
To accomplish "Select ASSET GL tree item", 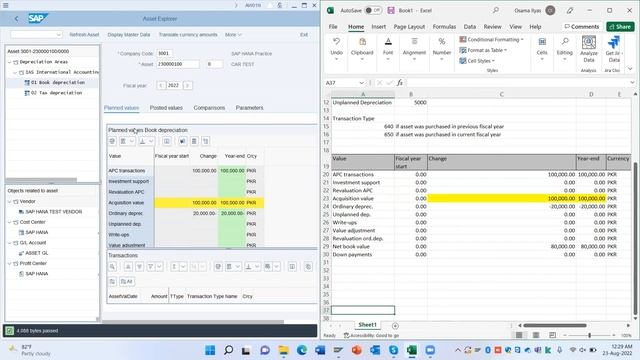I will click(x=36, y=253).
